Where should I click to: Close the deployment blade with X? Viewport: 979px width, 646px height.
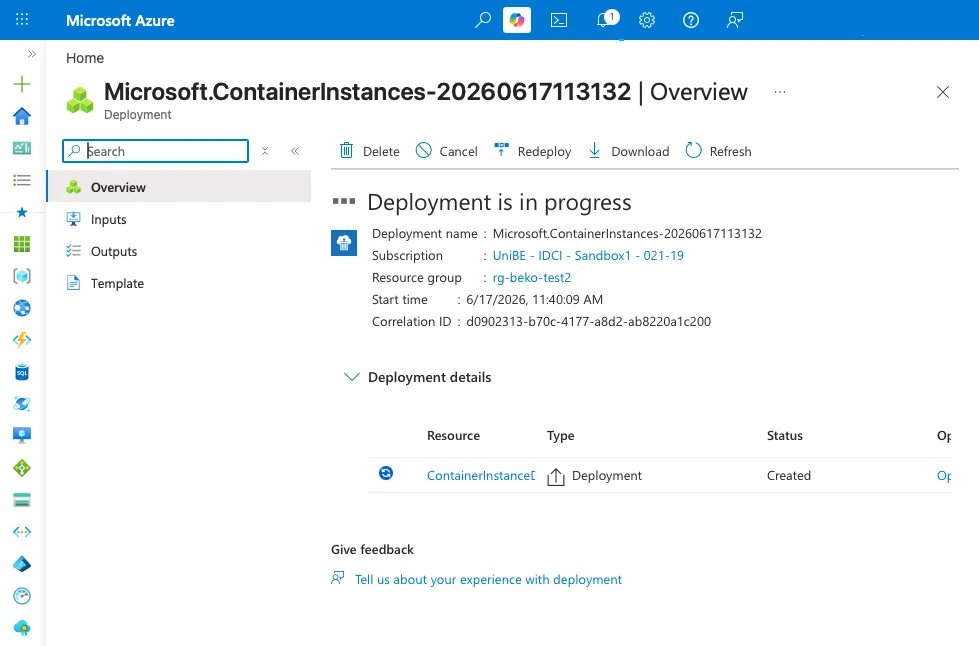pos(943,92)
